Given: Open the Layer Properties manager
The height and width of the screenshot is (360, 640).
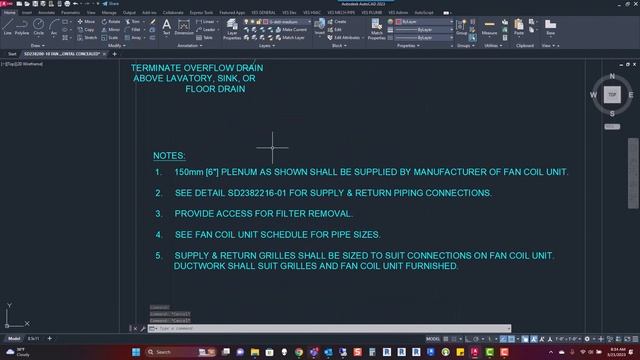Looking at the screenshot, I should coord(232,29).
